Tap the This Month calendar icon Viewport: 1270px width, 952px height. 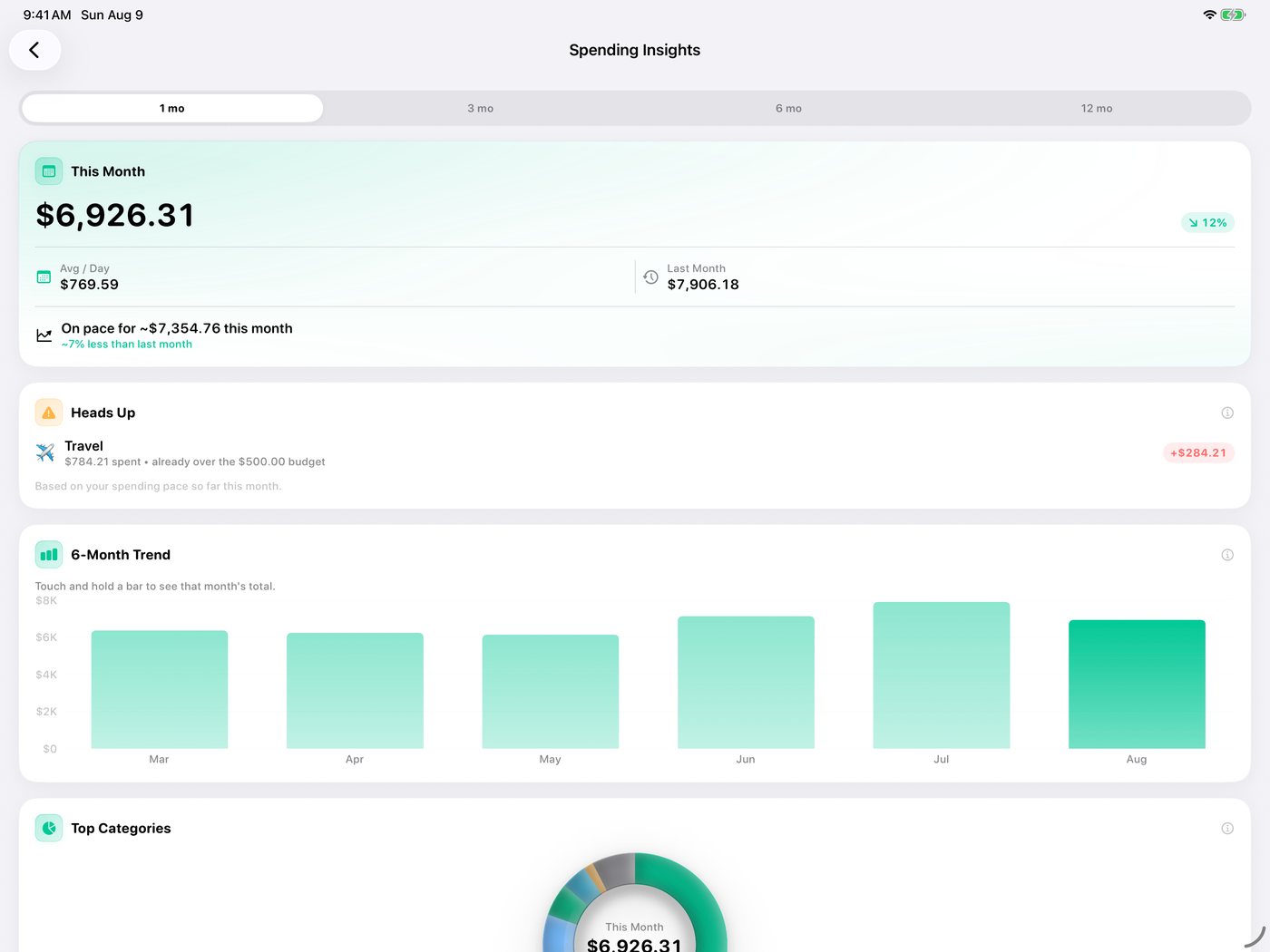coord(49,171)
